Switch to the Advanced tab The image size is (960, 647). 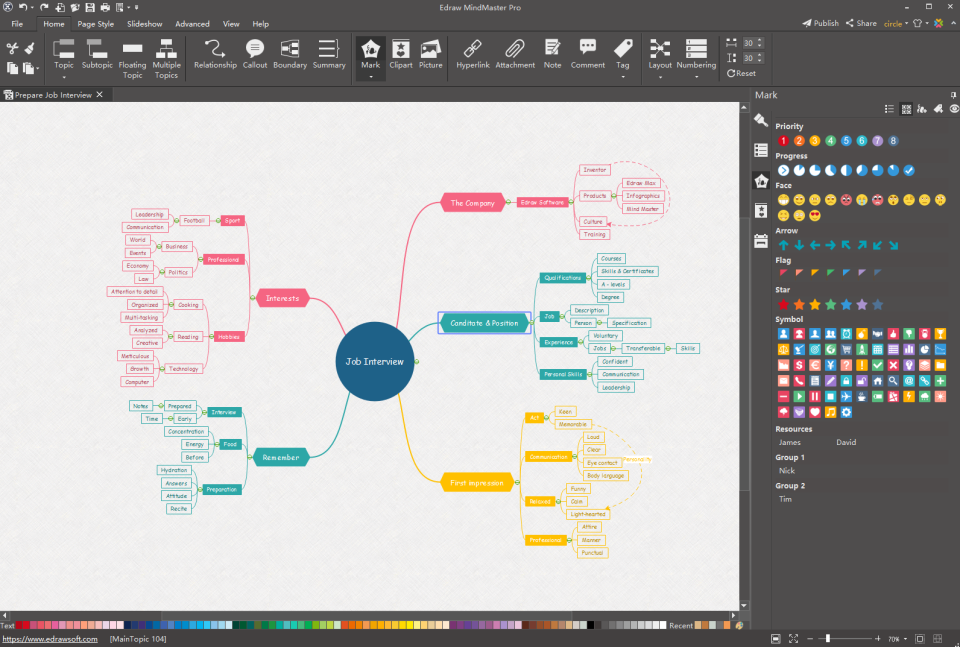pos(192,24)
